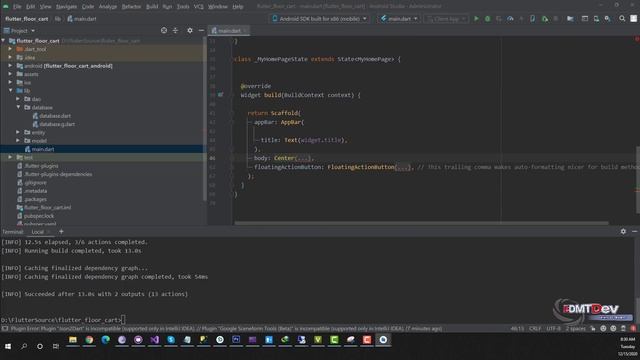Open Edge browser from the taskbar
This screenshot has width=640, height=360.
pos(105,340)
